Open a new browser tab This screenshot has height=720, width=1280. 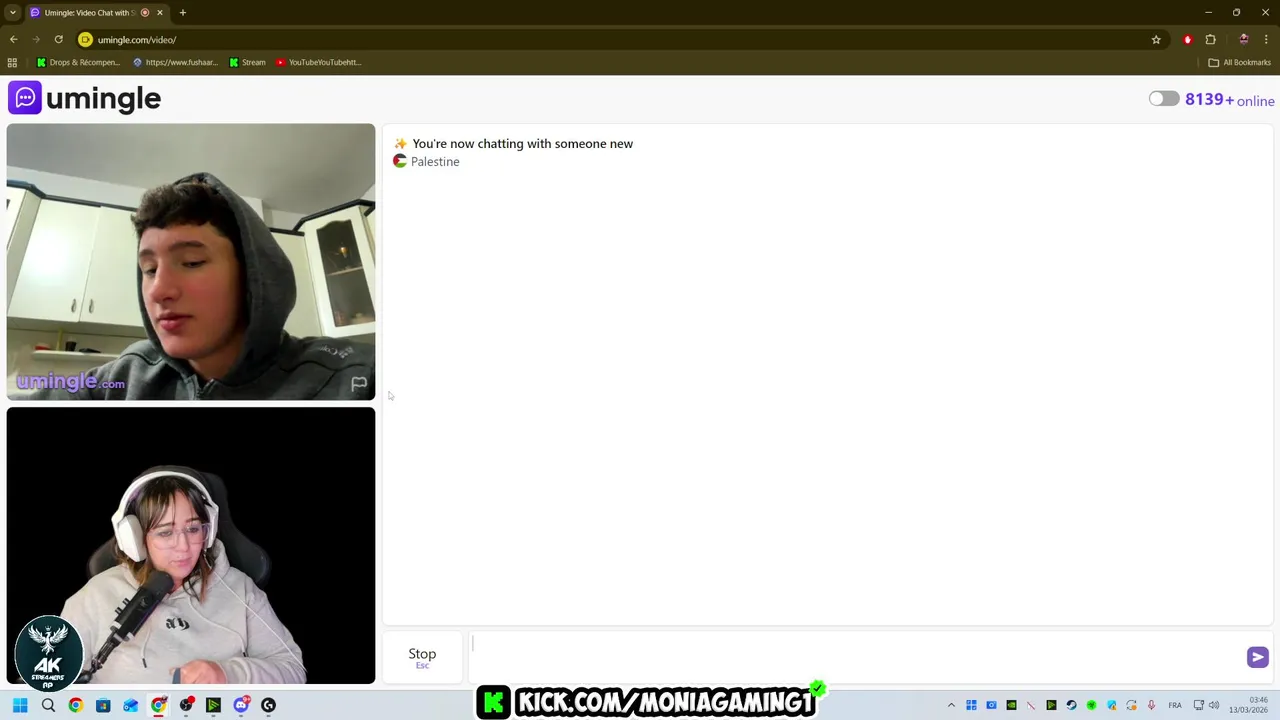183,13
